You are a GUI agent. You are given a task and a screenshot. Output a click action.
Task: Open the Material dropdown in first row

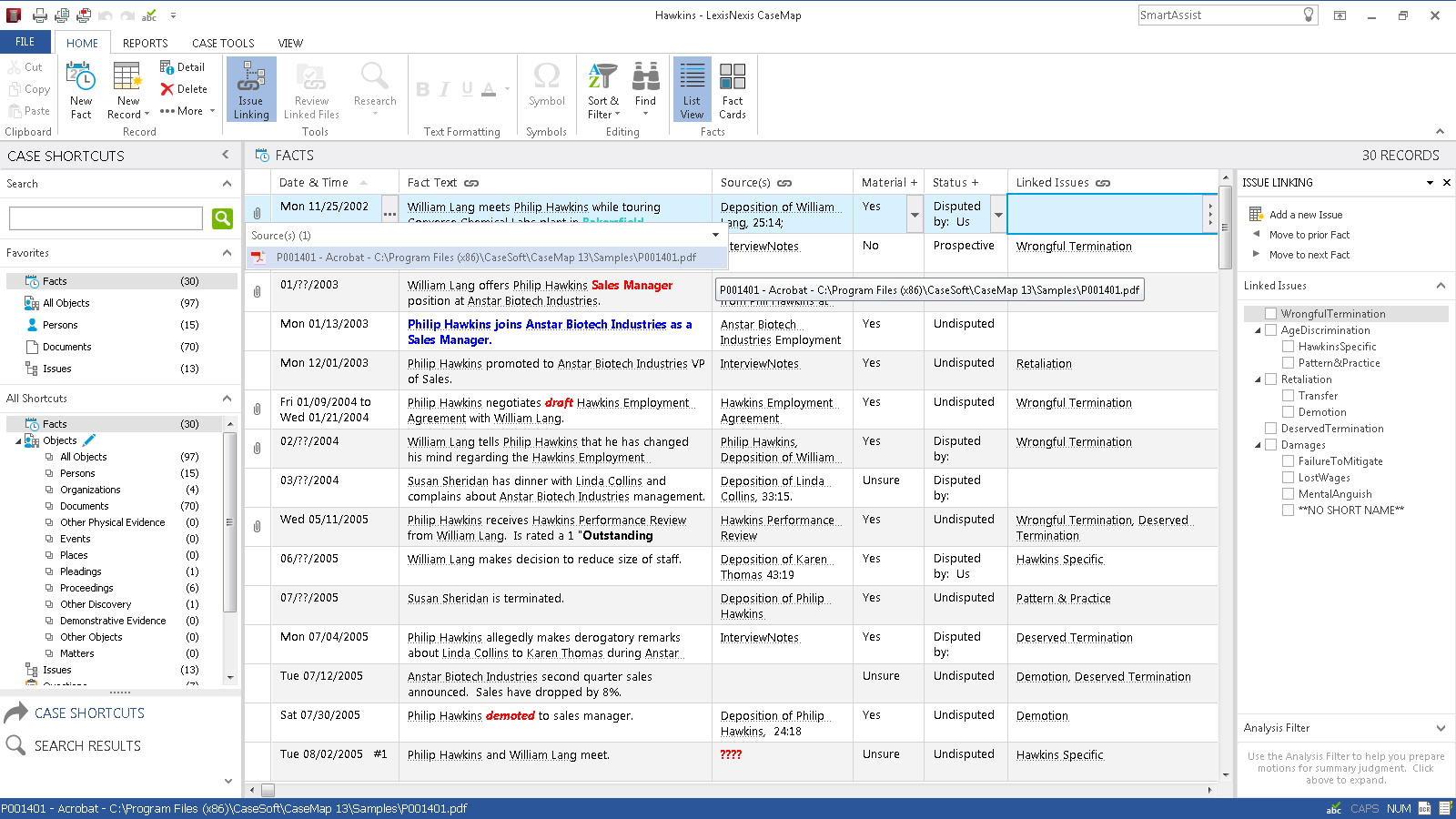[x=915, y=215]
